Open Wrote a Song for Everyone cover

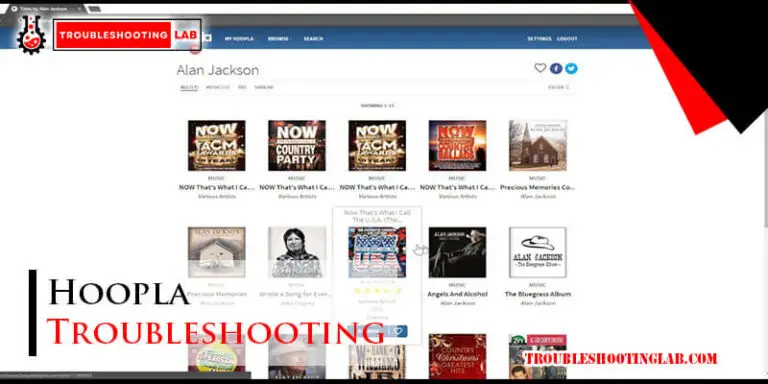(297, 252)
